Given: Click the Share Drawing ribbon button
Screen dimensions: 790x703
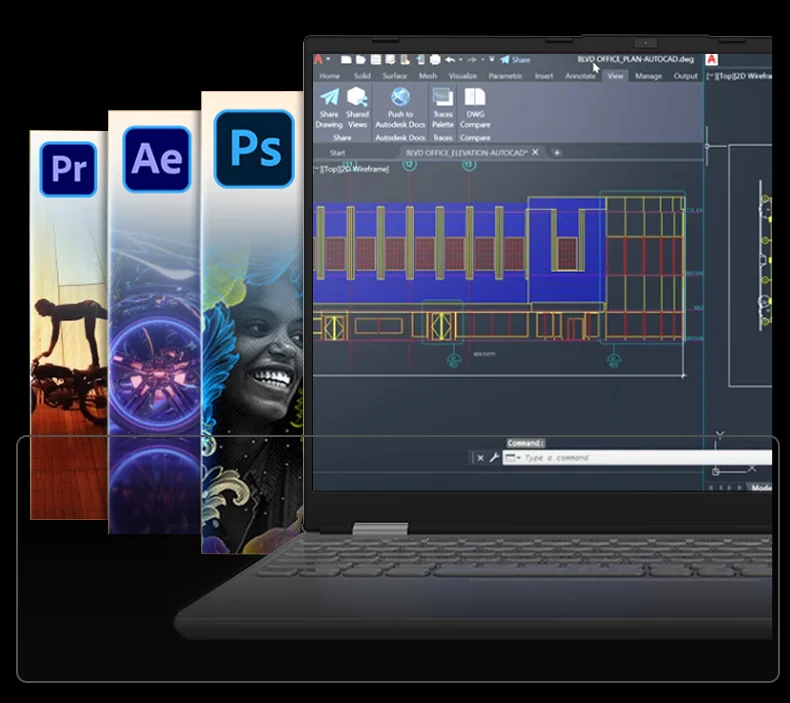Looking at the screenshot, I should click(329, 108).
